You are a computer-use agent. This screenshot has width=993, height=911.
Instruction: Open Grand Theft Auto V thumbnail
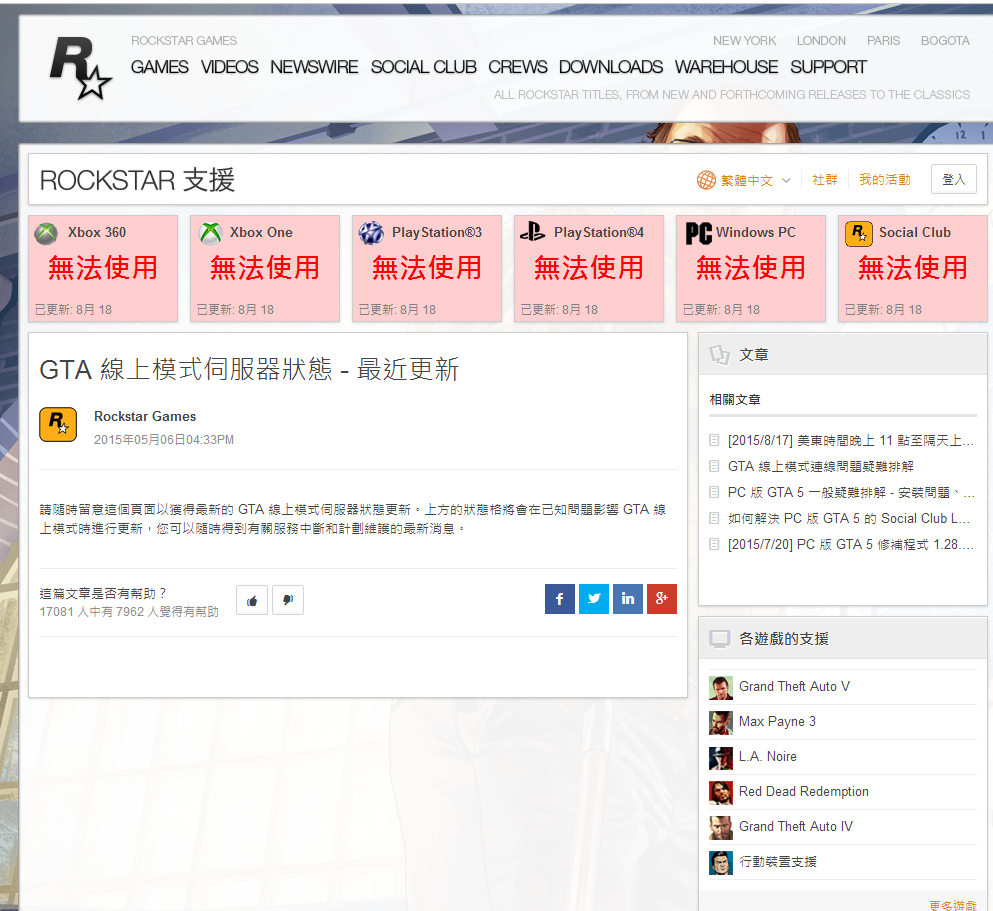point(721,688)
